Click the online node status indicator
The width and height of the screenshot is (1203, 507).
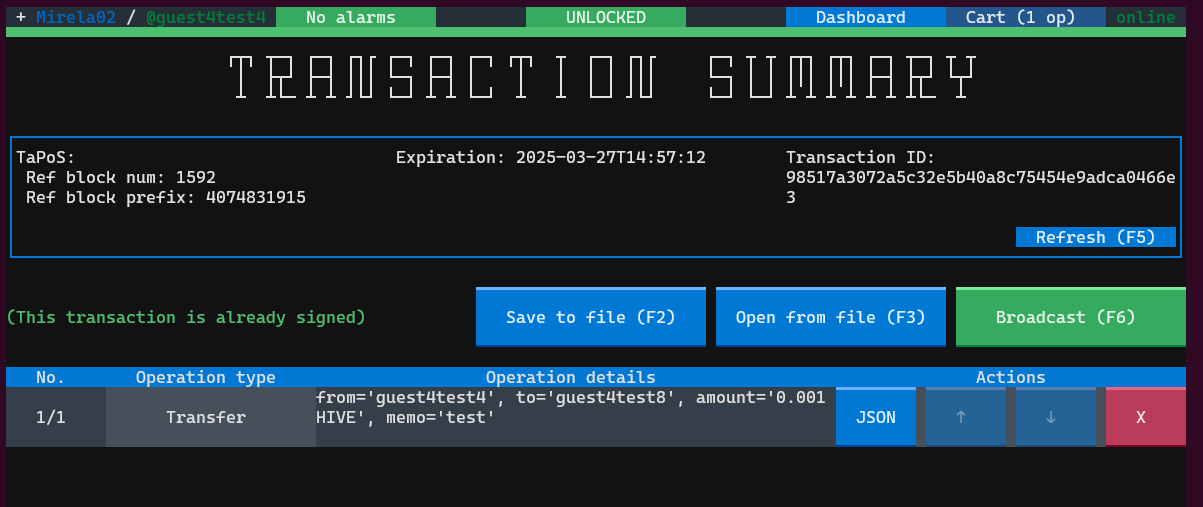coord(1145,18)
